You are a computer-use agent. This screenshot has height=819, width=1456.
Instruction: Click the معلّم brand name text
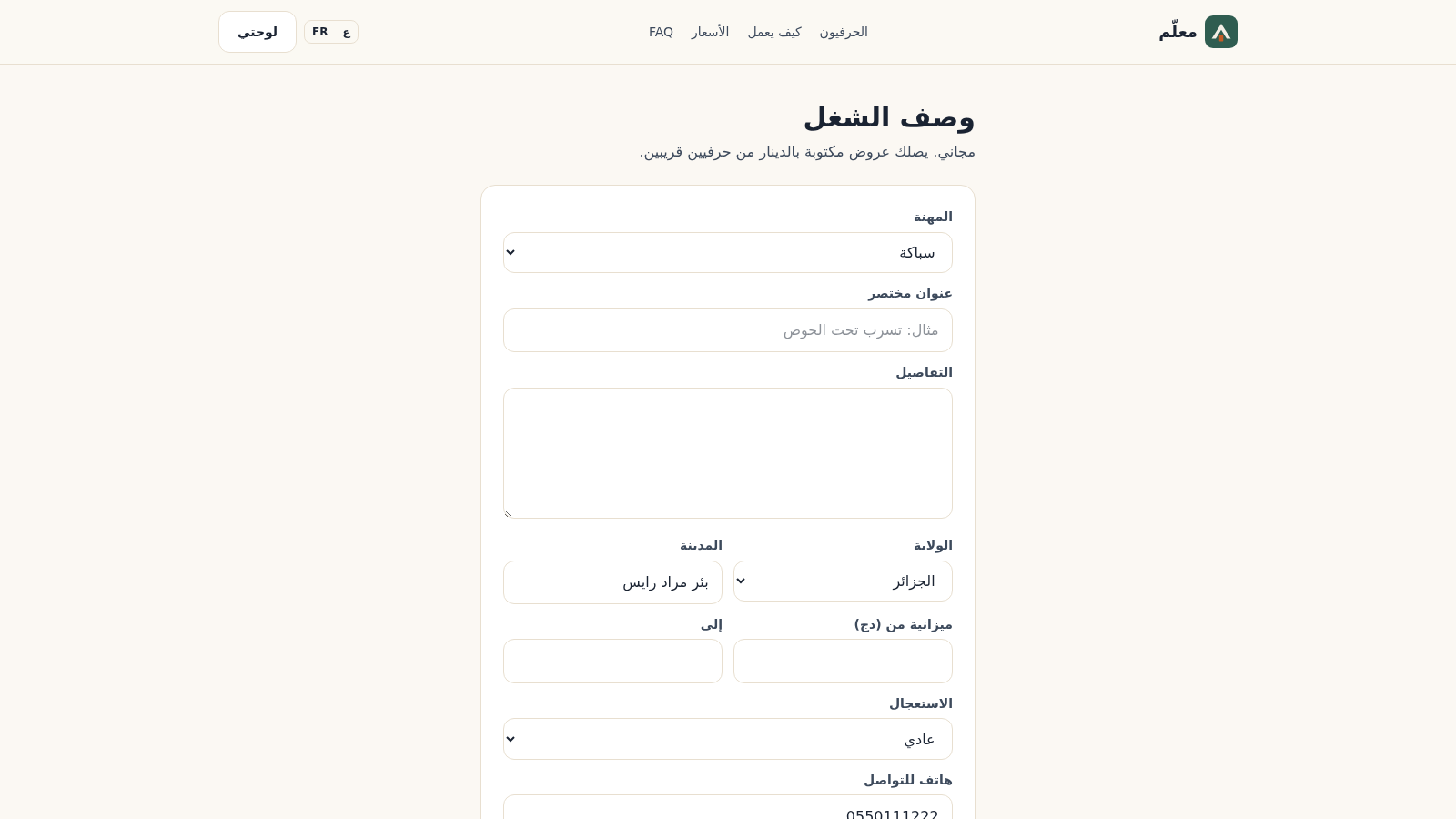(x=1178, y=32)
